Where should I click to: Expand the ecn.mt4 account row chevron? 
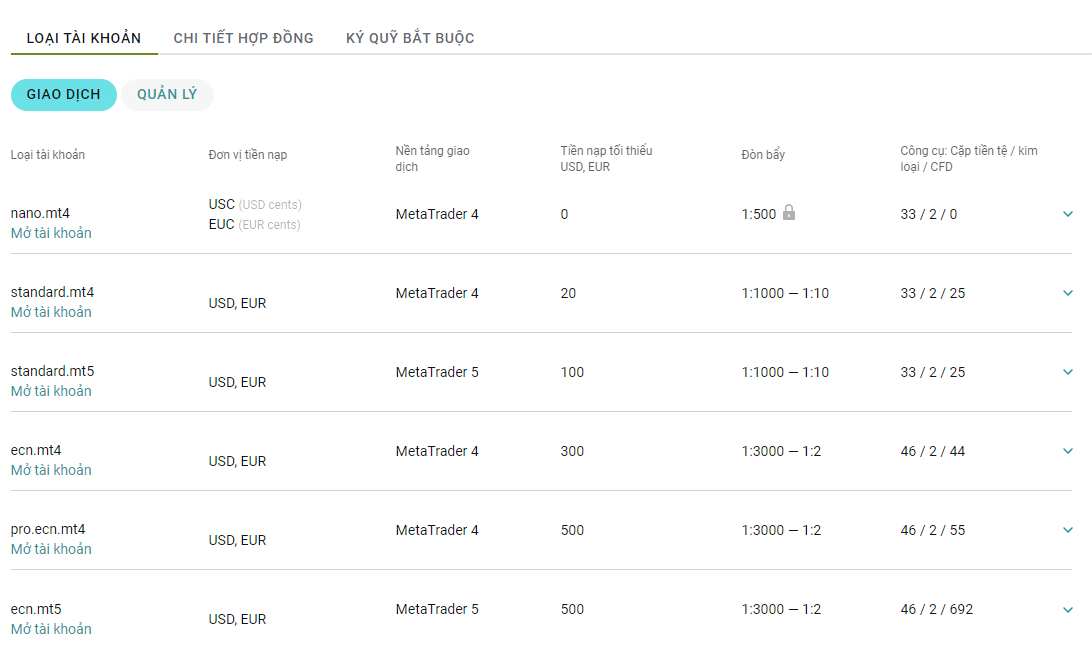tap(1068, 451)
